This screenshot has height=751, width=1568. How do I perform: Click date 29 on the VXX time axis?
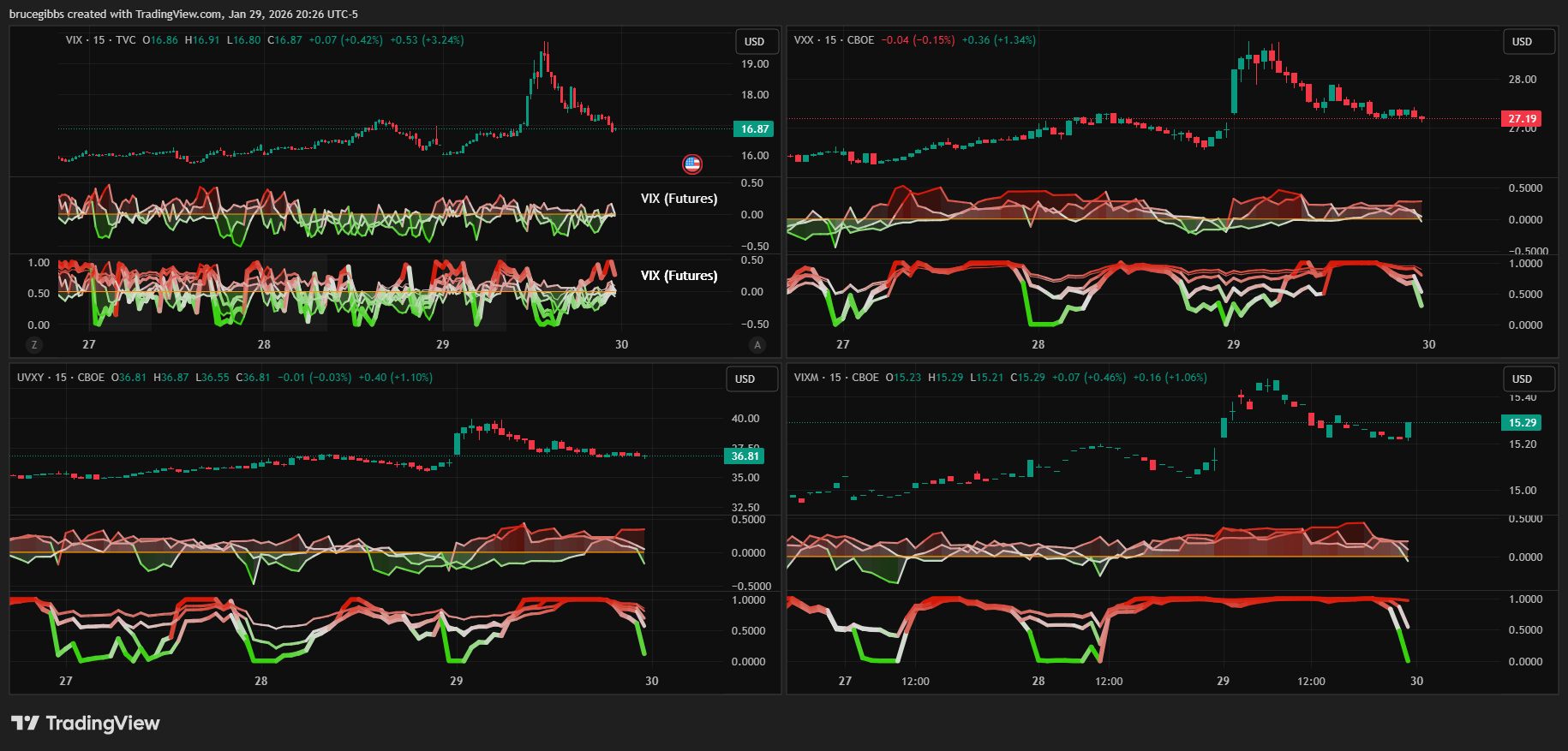point(1233,344)
